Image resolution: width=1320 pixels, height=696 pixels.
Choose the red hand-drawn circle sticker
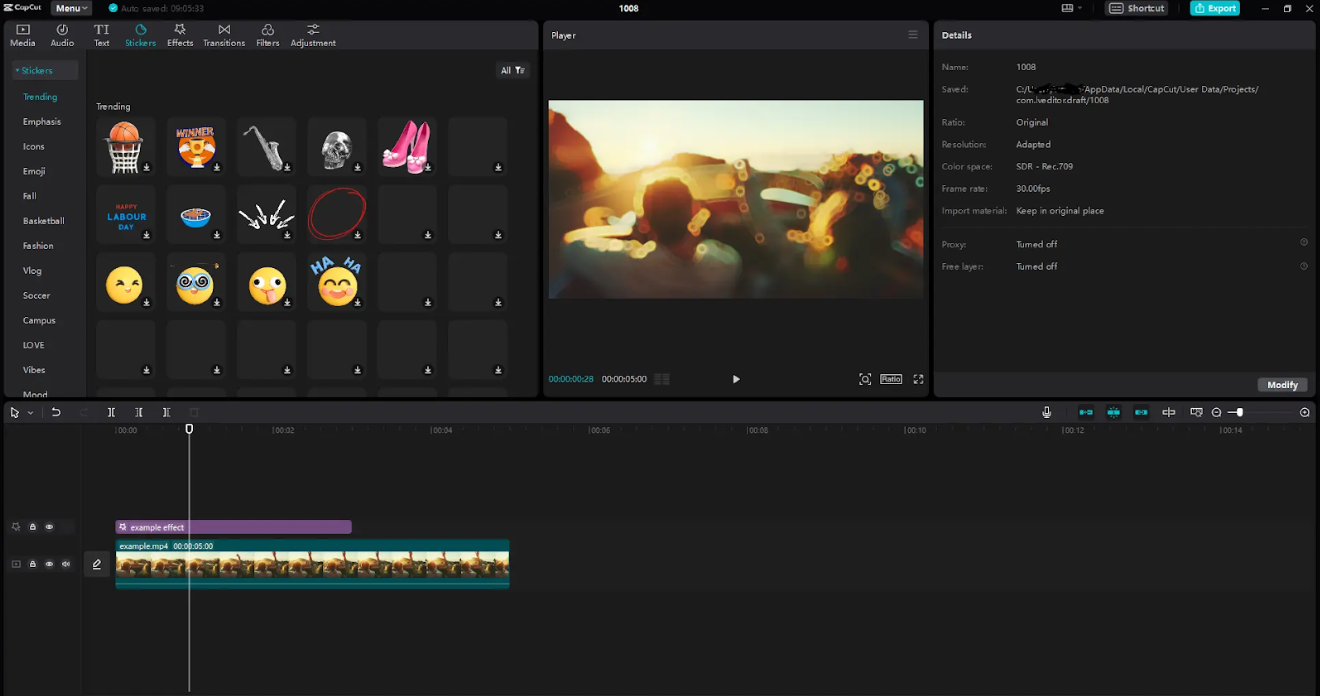337,214
